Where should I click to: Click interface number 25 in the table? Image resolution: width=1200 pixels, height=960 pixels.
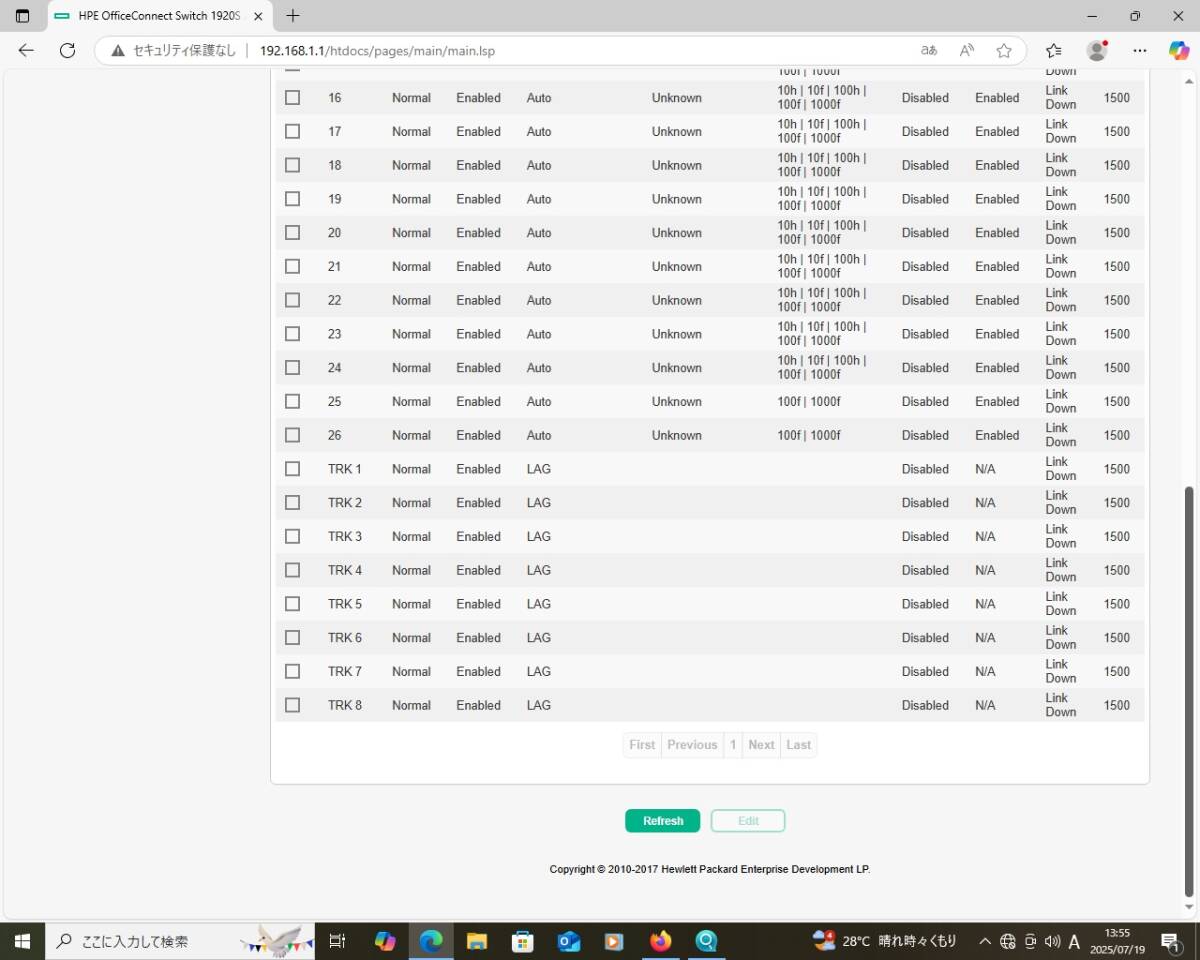pos(334,401)
